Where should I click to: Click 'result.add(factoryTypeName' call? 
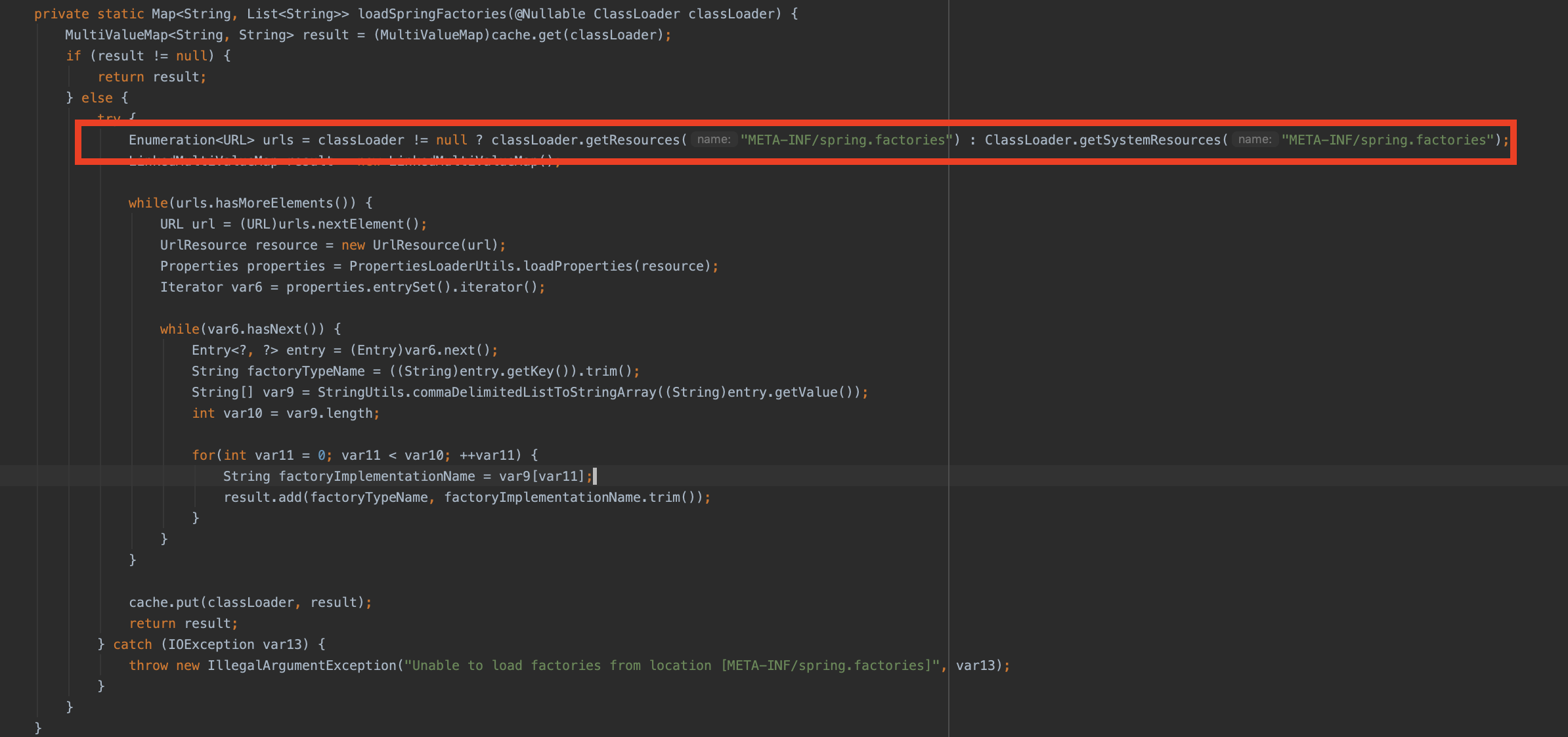pos(326,497)
